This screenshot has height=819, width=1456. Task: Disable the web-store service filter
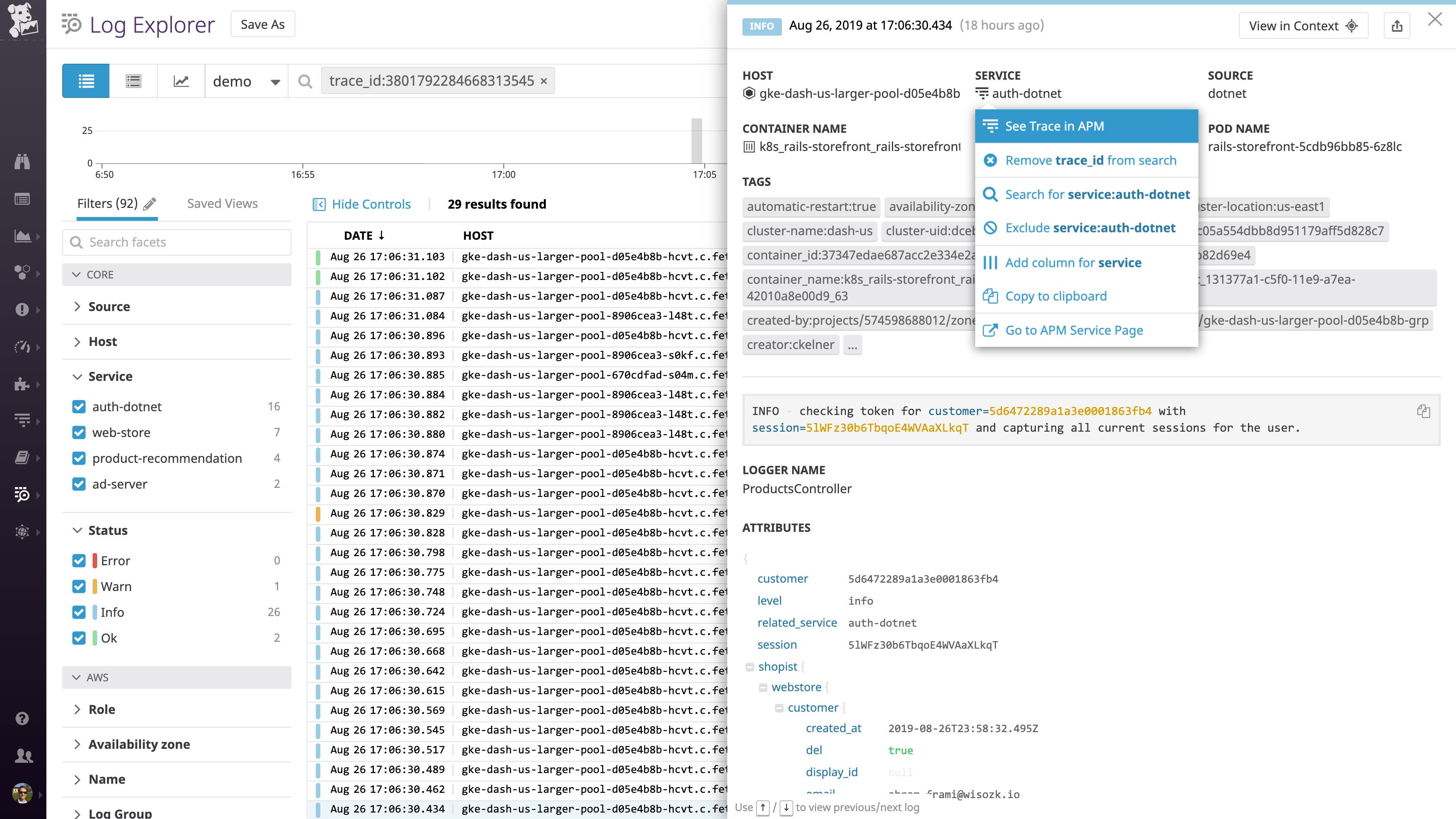click(x=79, y=432)
